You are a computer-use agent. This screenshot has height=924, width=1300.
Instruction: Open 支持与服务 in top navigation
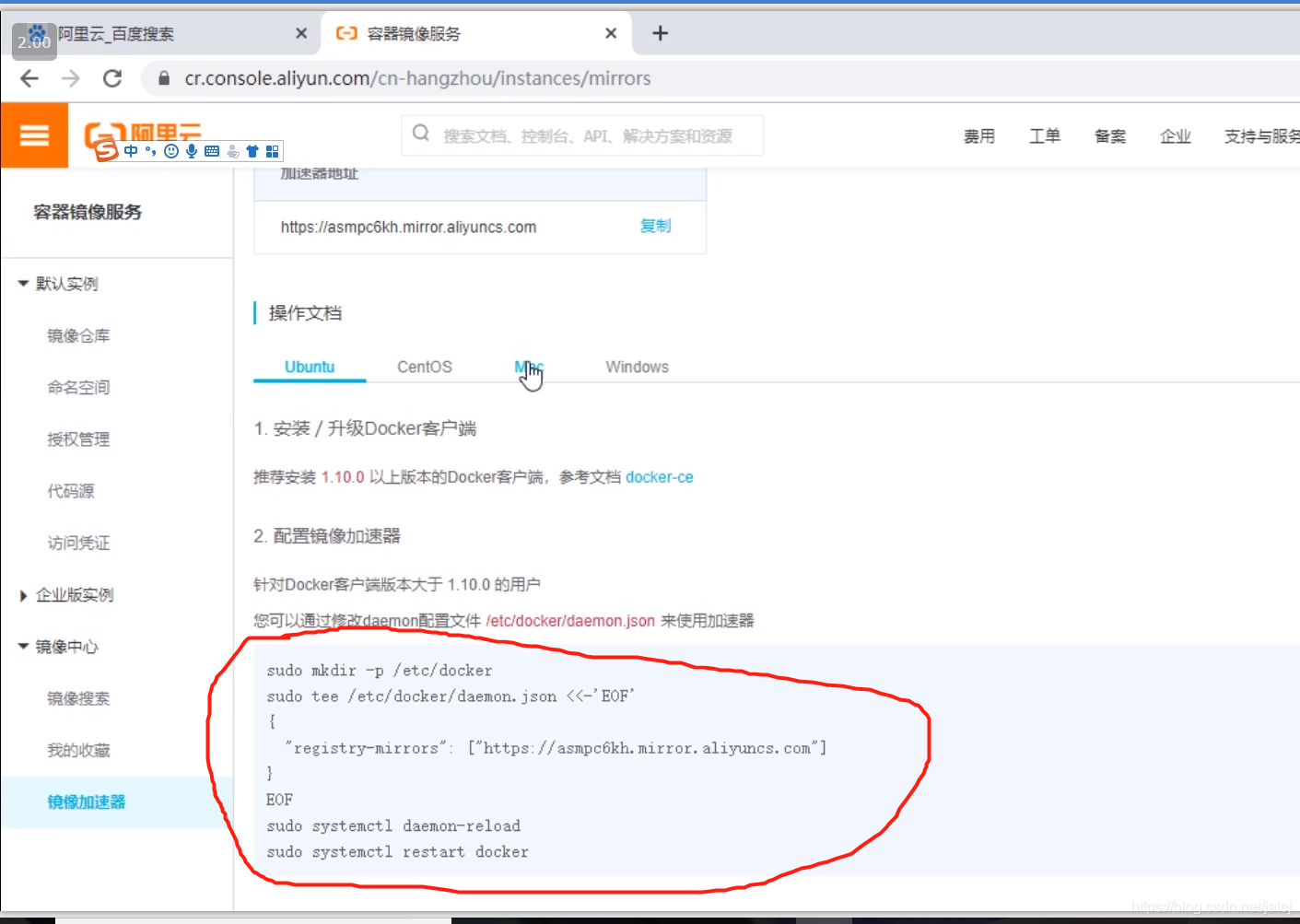click(1261, 136)
